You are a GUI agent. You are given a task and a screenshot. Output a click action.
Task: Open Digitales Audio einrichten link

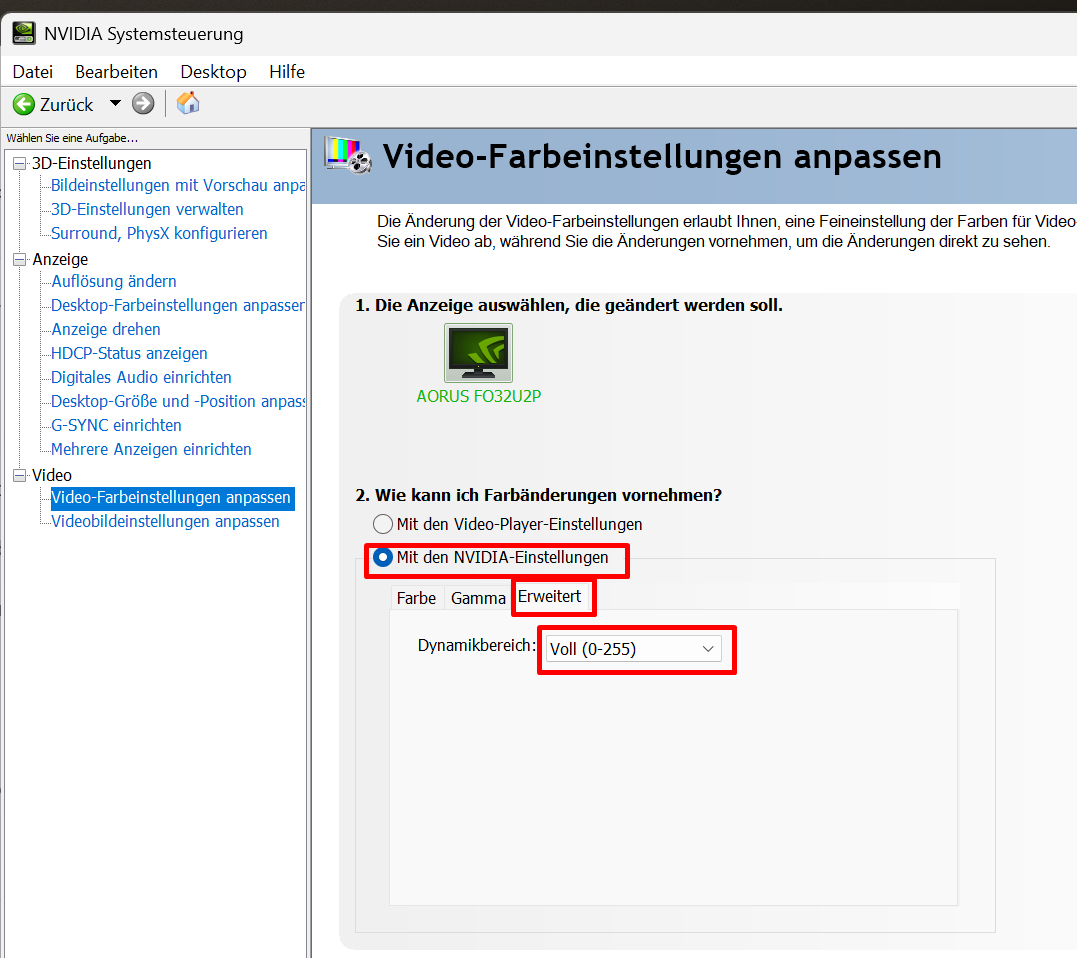pyautogui.click(x=141, y=378)
